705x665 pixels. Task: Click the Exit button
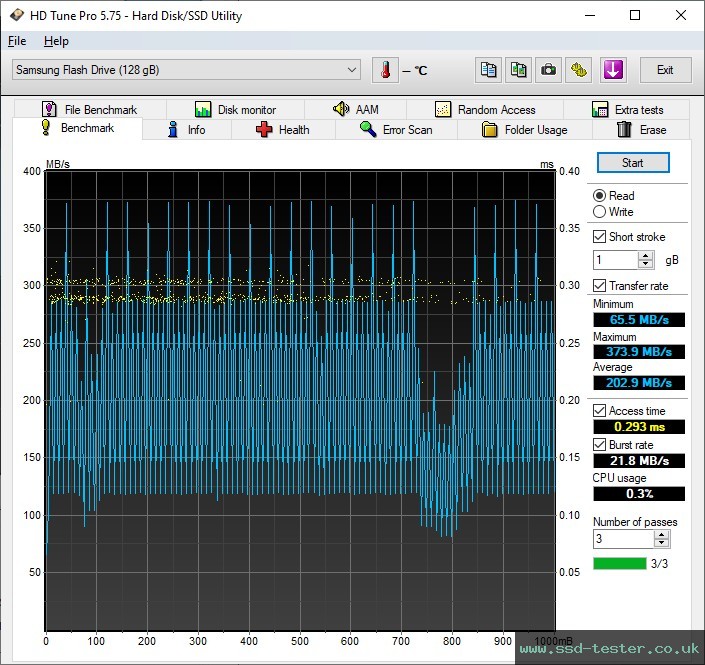click(x=665, y=70)
